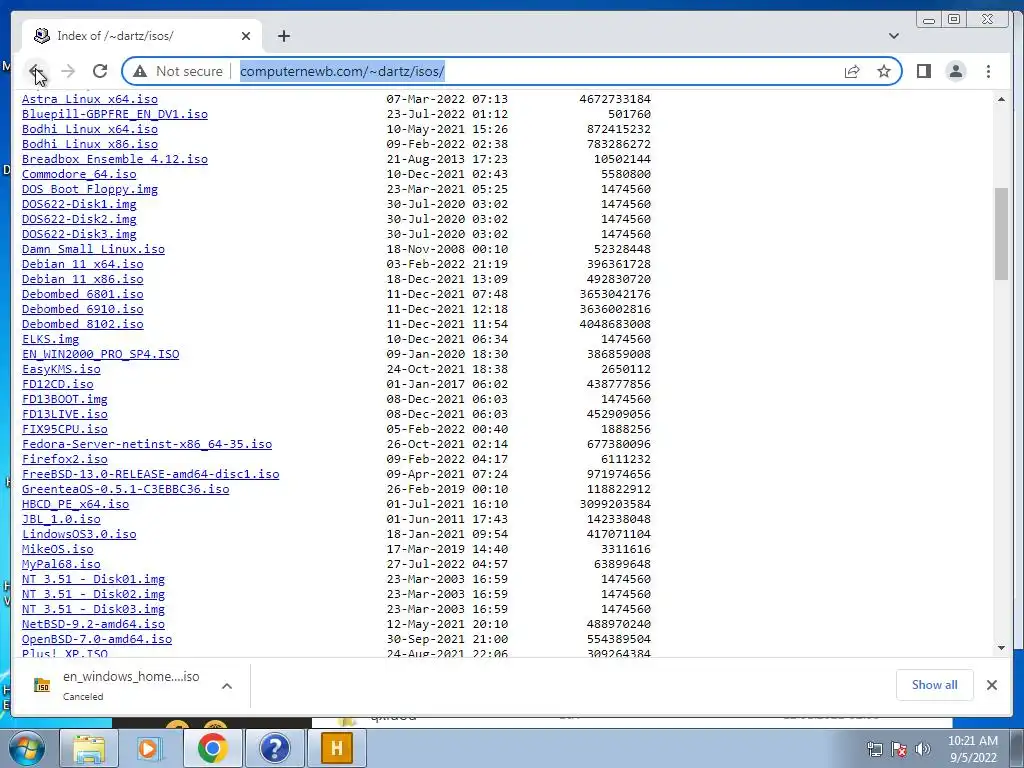This screenshot has width=1024, height=768.
Task: Open the orange H taskbar app
Action: coord(336,748)
